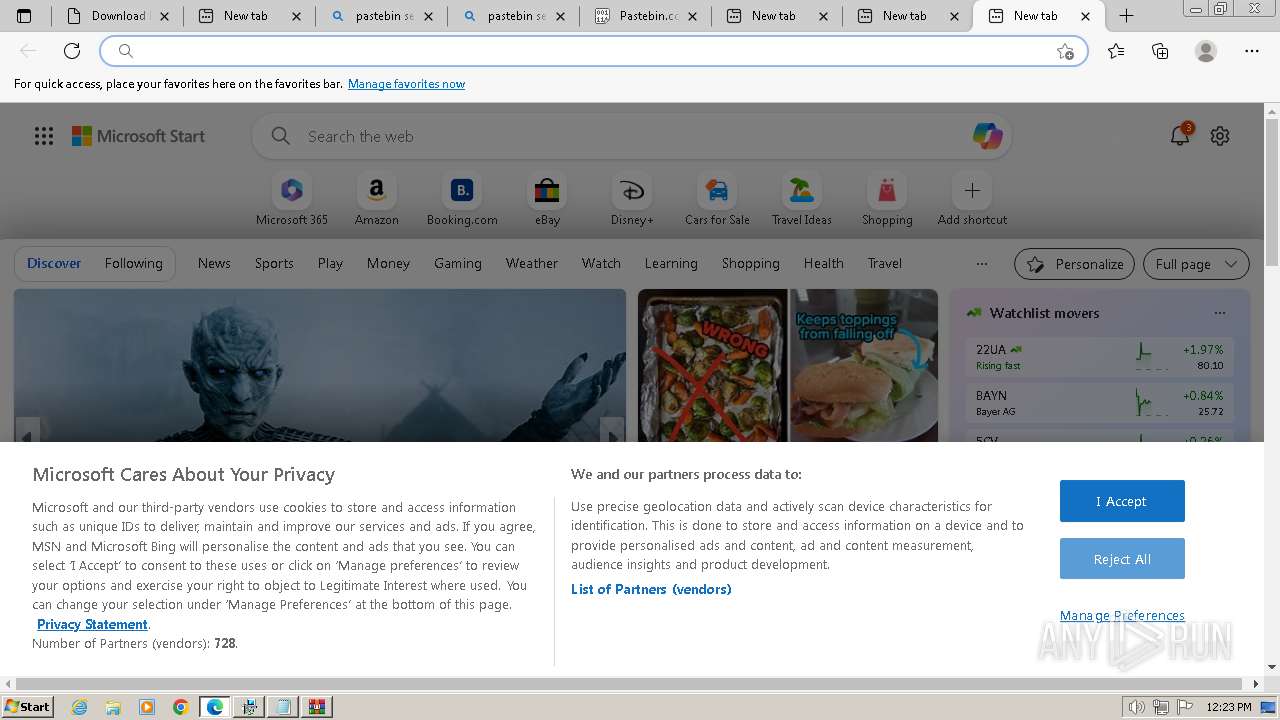Open the Watch category
Screen dimensions: 1280x720
(x=601, y=263)
